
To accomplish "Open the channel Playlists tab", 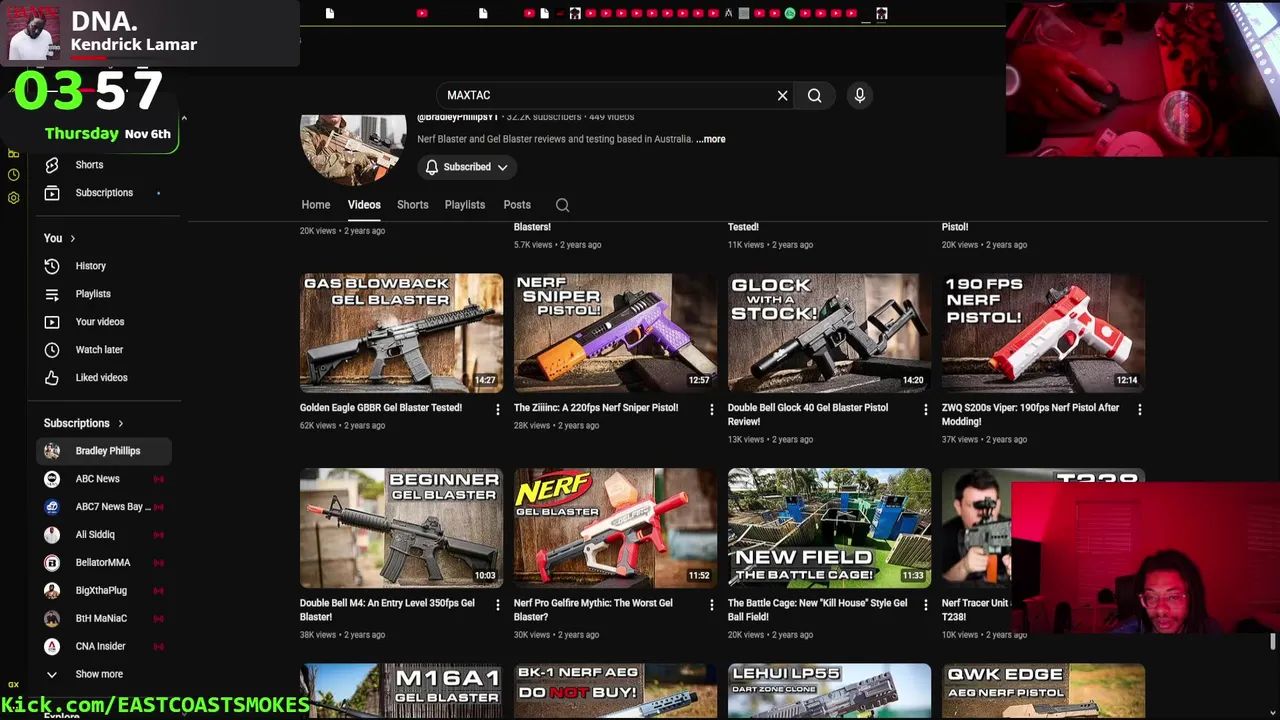I will [465, 205].
